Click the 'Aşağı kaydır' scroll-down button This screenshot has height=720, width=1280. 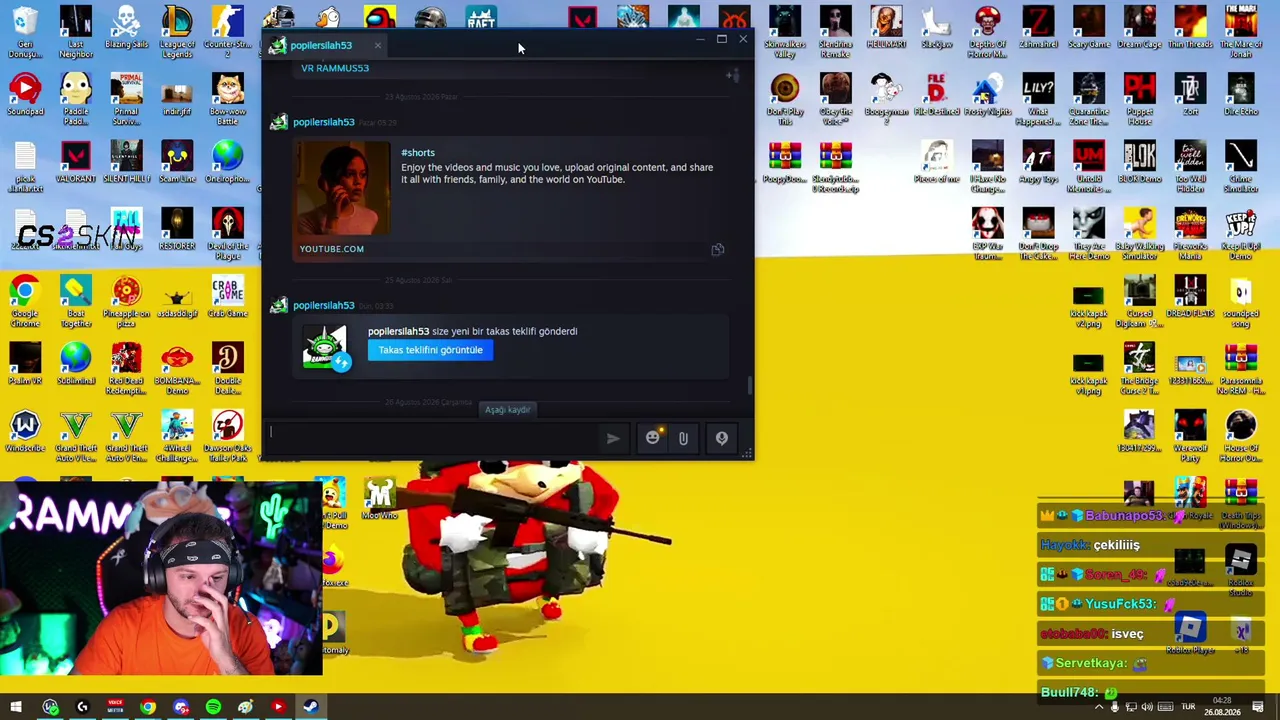tap(507, 409)
